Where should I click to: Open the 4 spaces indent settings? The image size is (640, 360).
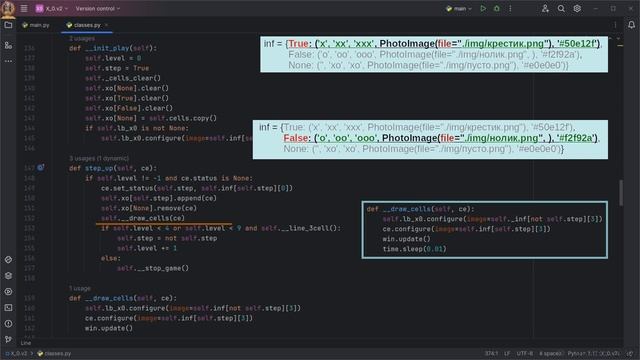[551, 353]
